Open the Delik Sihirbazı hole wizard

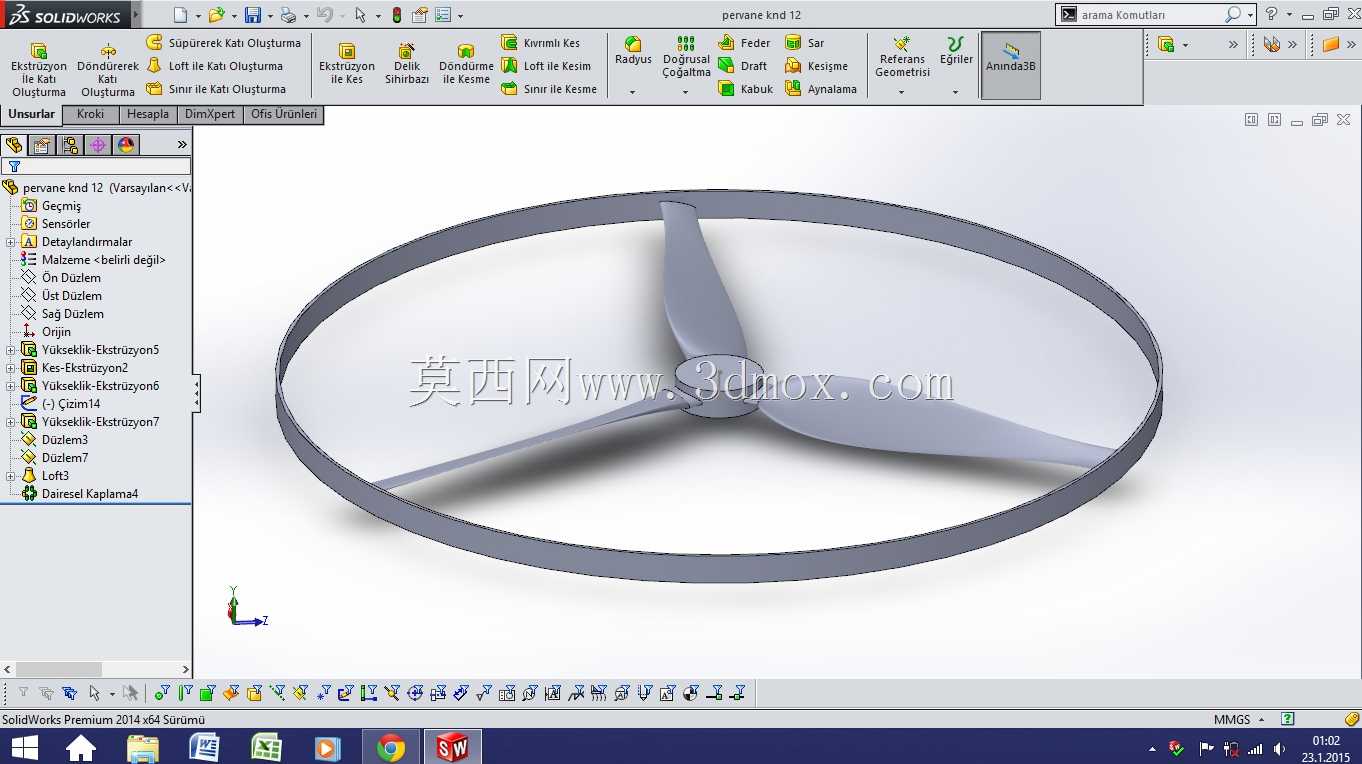tap(407, 63)
